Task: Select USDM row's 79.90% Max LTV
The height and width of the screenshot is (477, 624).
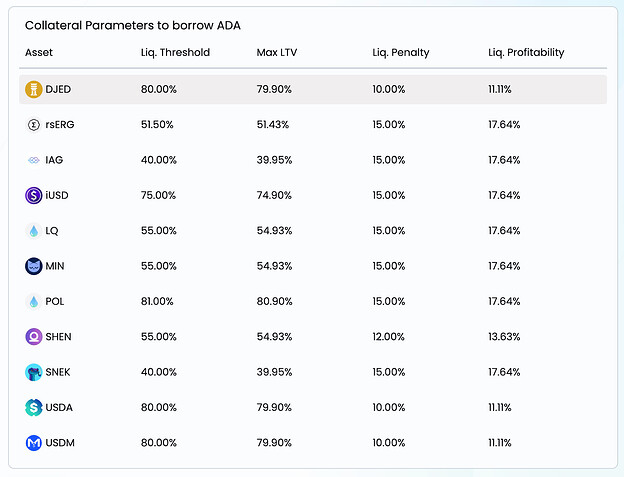Action: point(274,442)
